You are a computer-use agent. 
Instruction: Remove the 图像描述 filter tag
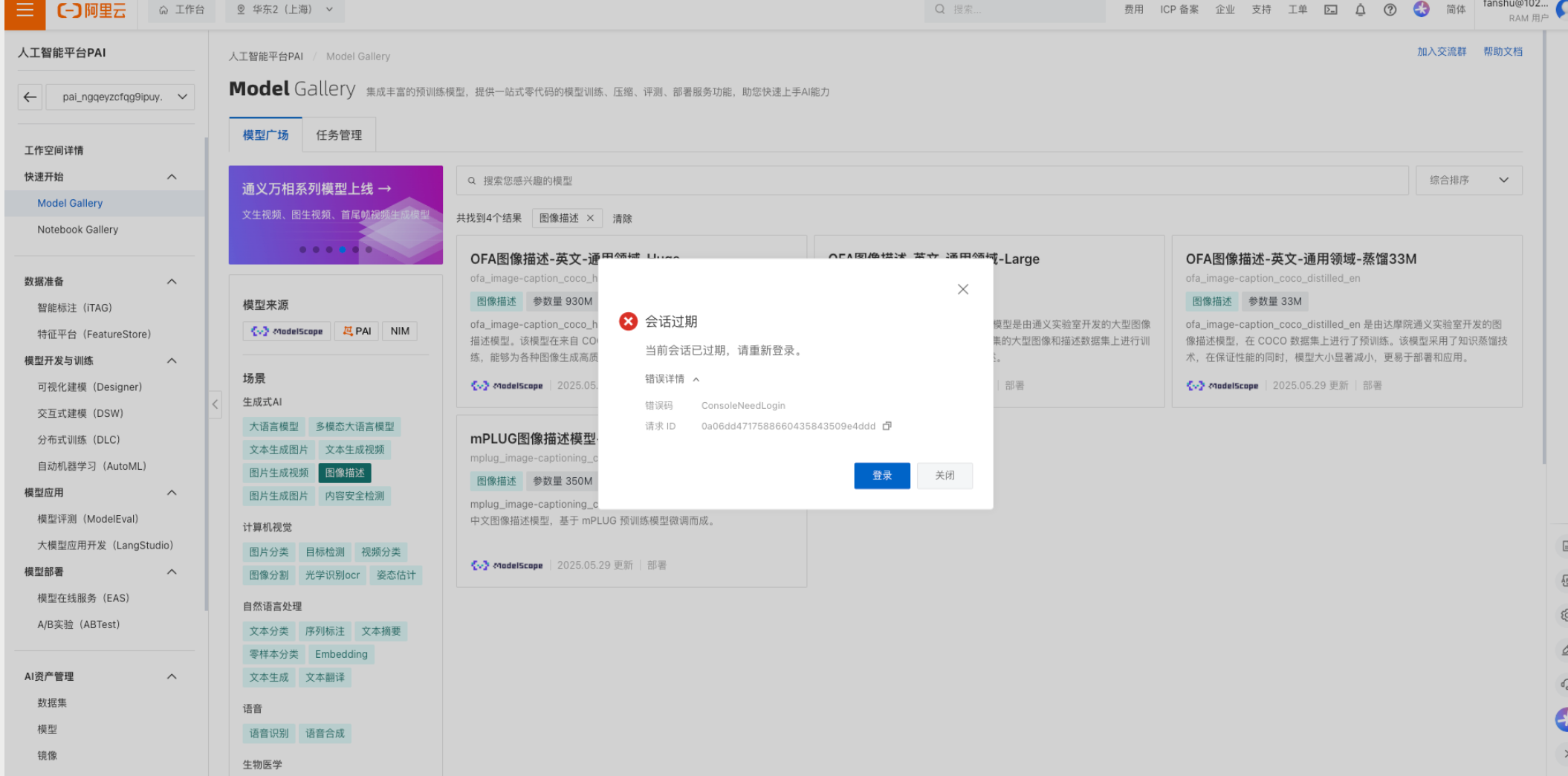pos(590,218)
